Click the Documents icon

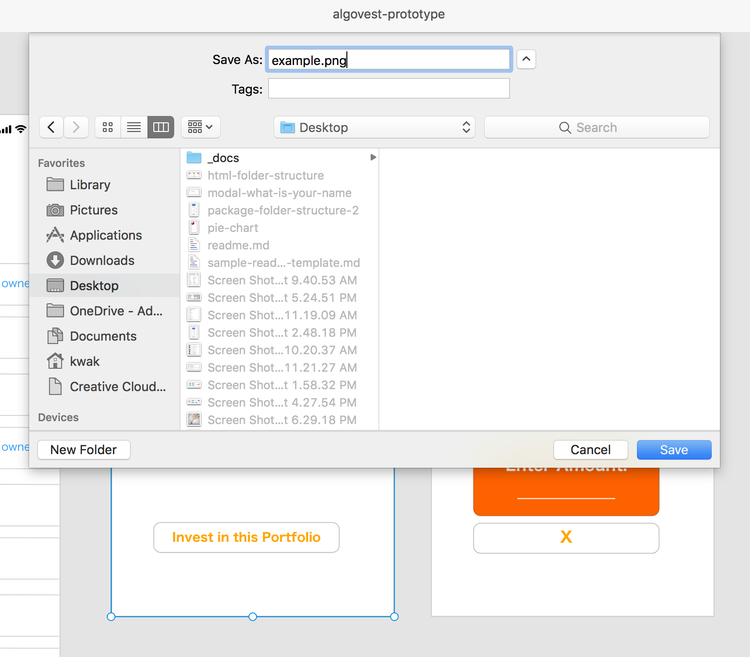(55, 336)
